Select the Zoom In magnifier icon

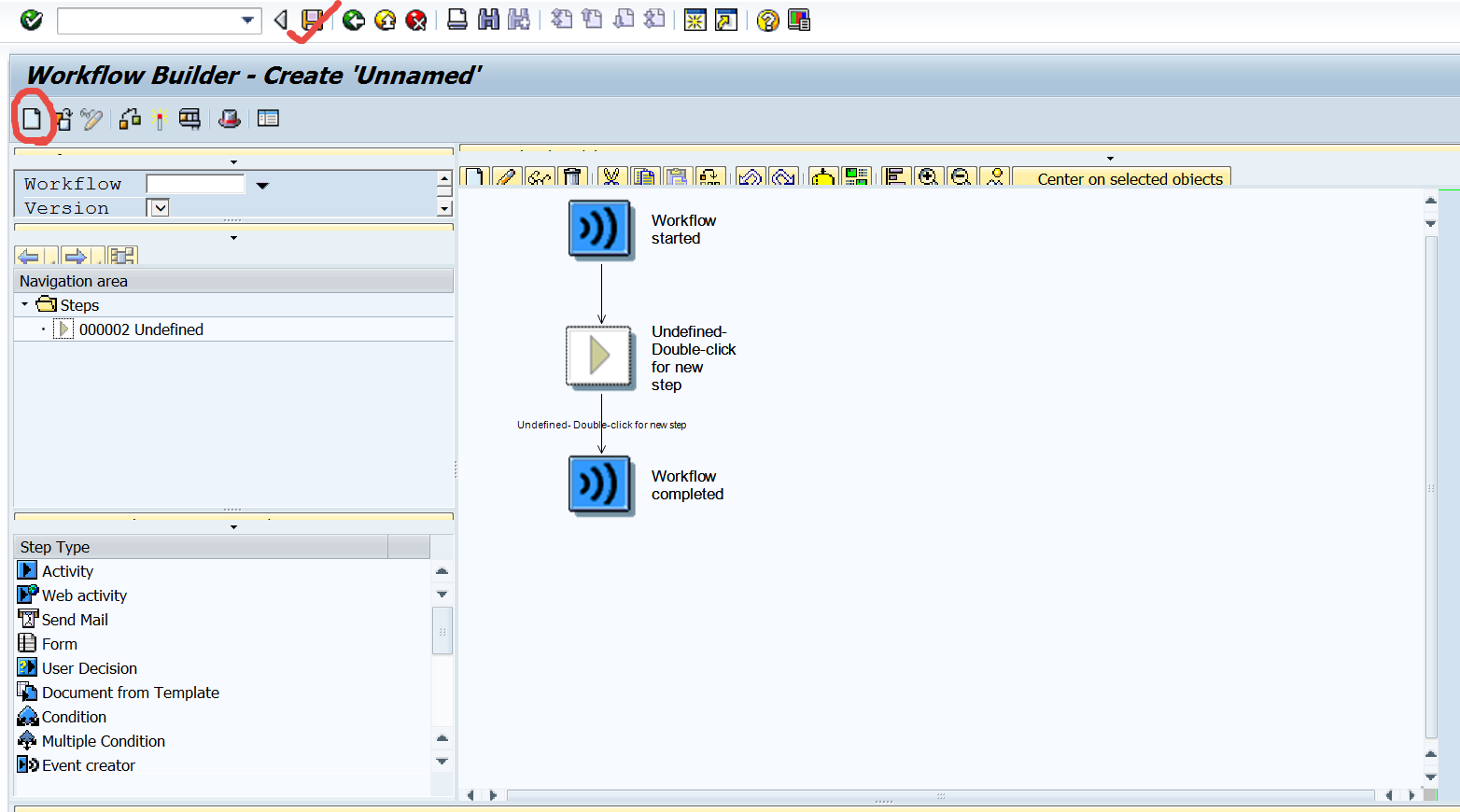pos(929,176)
